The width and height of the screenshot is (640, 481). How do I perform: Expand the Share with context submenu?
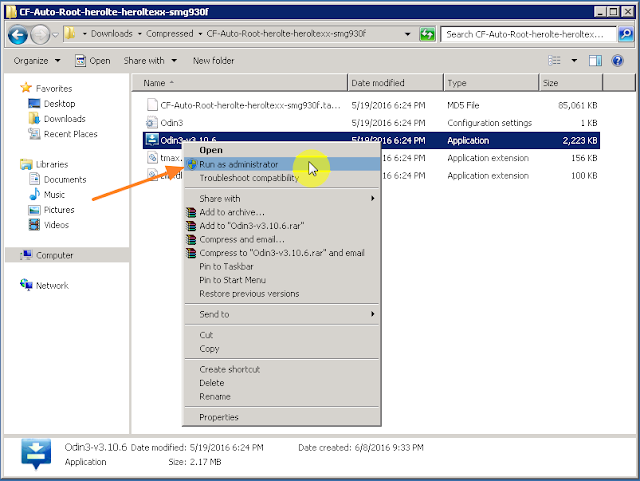click(282, 198)
